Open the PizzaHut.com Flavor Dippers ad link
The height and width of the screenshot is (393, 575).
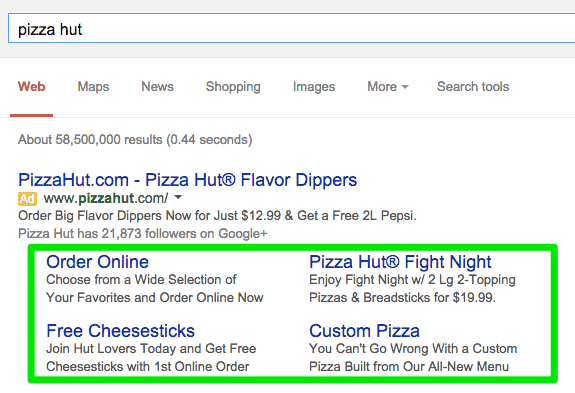pyautogui.click(x=187, y=180)
